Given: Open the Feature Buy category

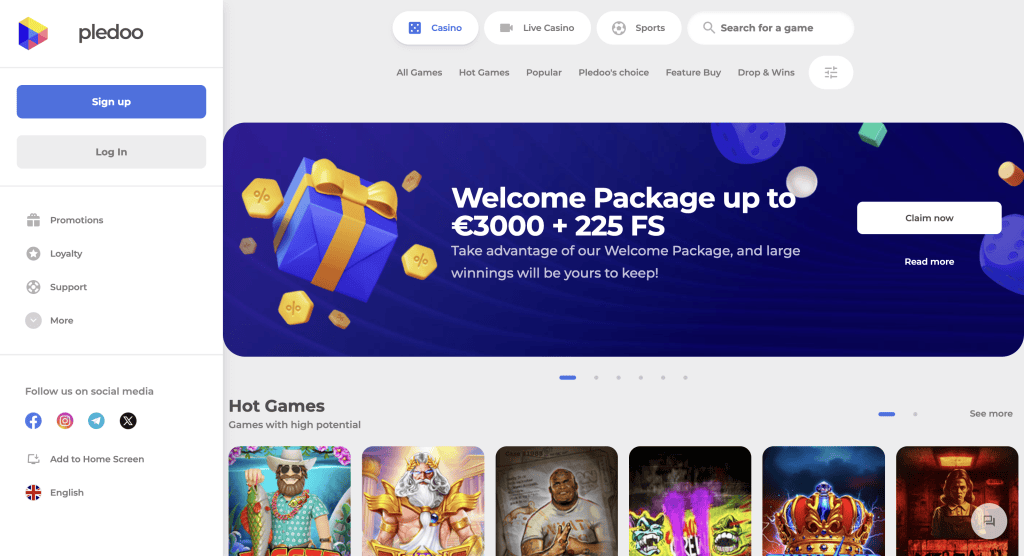Looking at the screenshot, I should 693,73.
